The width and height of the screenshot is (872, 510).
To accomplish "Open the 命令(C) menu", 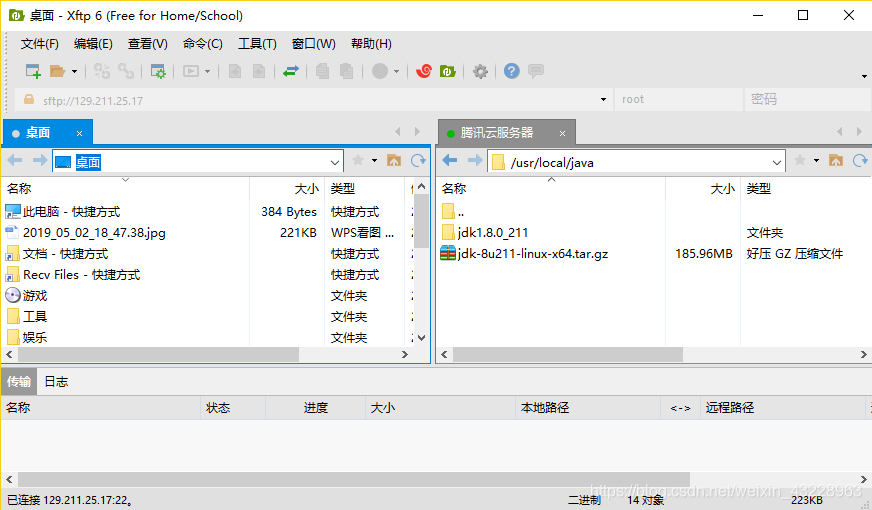I will pyautogui.click(x=202, y=43).
